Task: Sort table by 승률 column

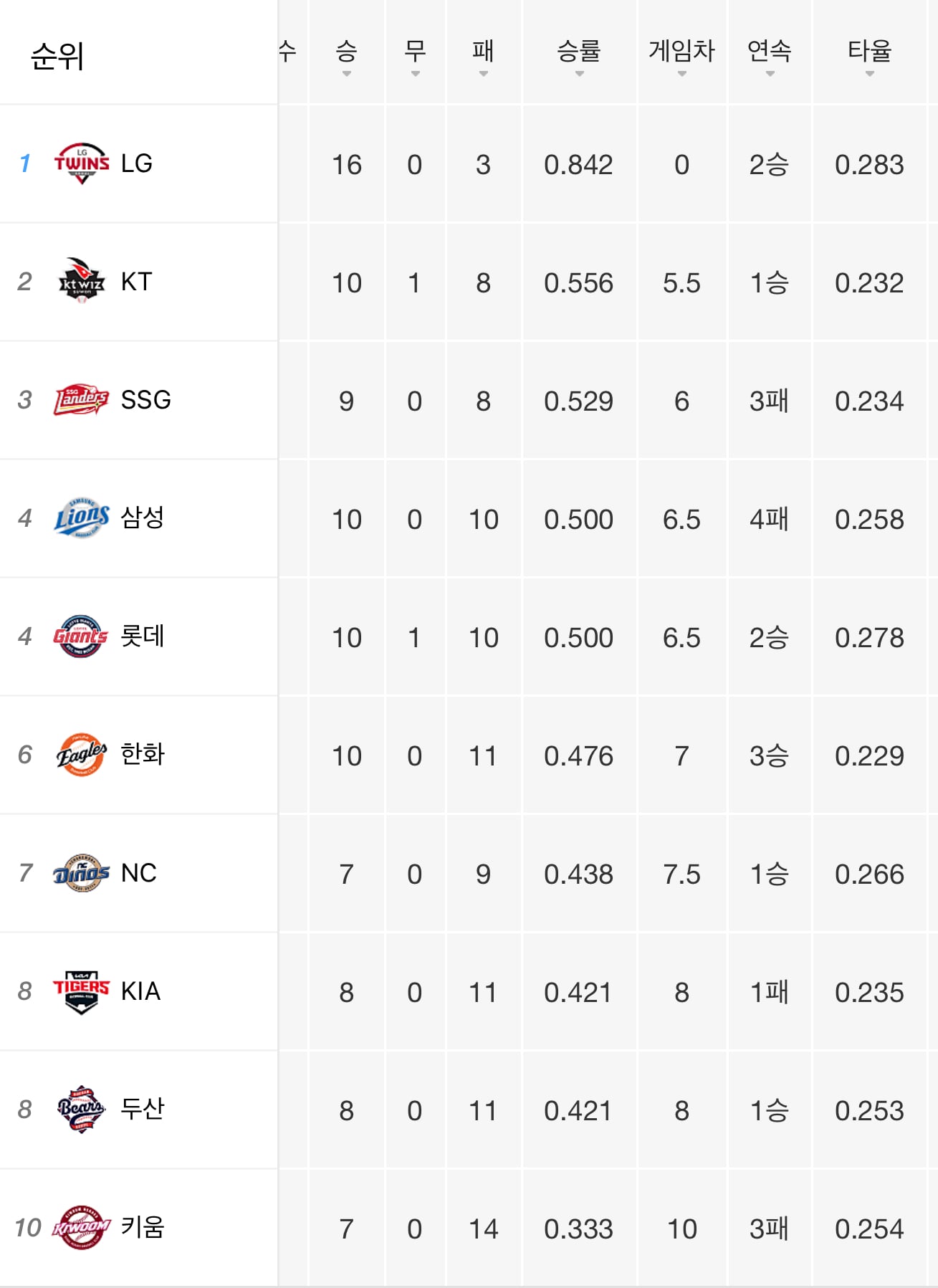Action: 579,57
